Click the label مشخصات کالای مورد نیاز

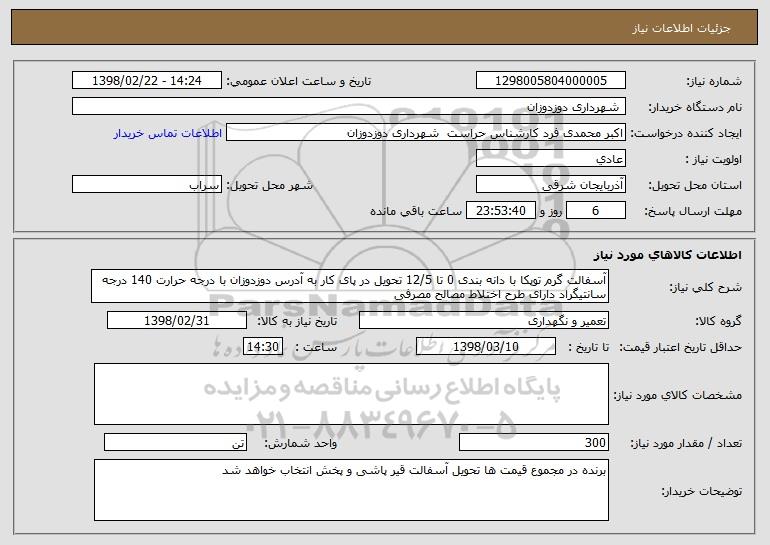[678, 395]
